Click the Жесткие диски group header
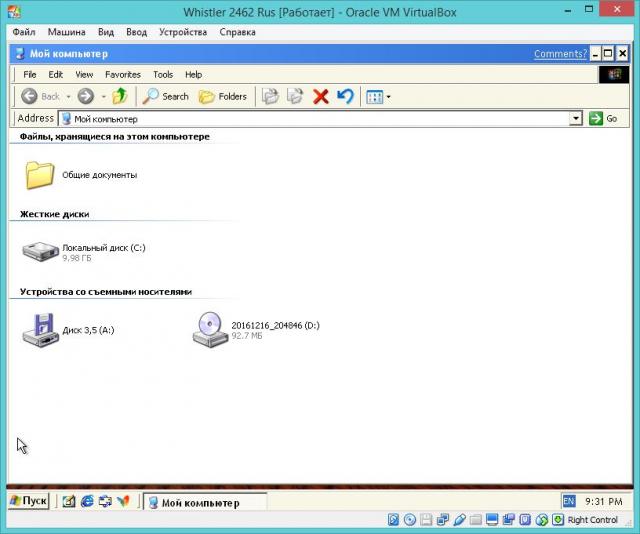640x534 pixels. (54, 214)
